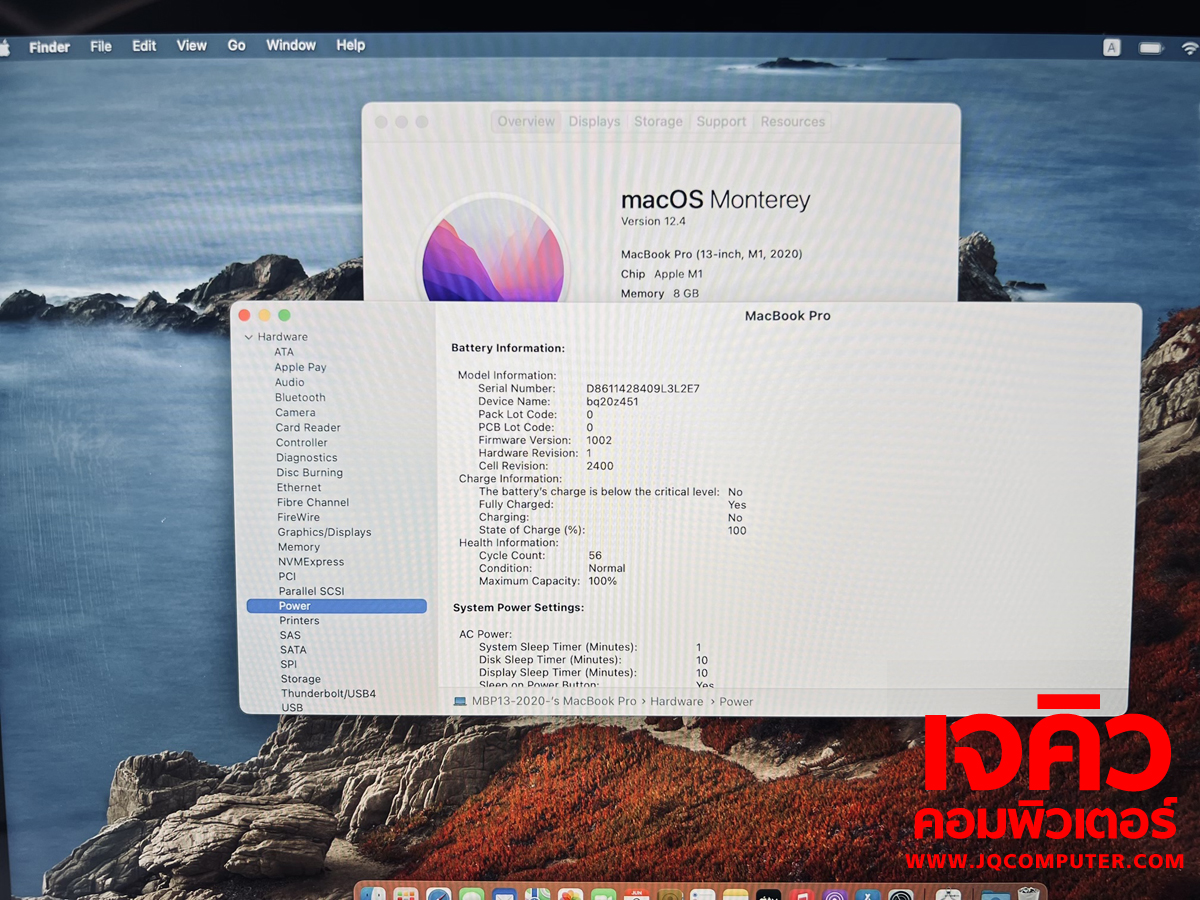This screenshot has height=900, width=1200.
Task: Select Graphics/Displays in the sidebar
Action: pos(325,532)
